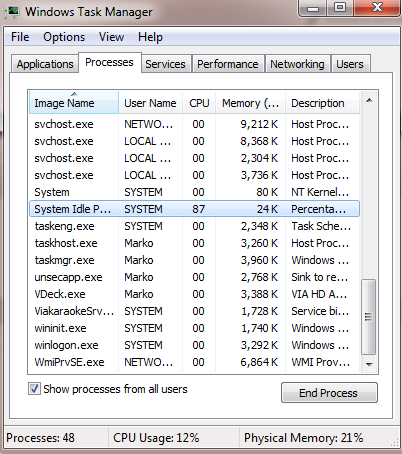This screenshot has height=454, width=402.
Task: Select the Processes tab
Action: [109, 62]
